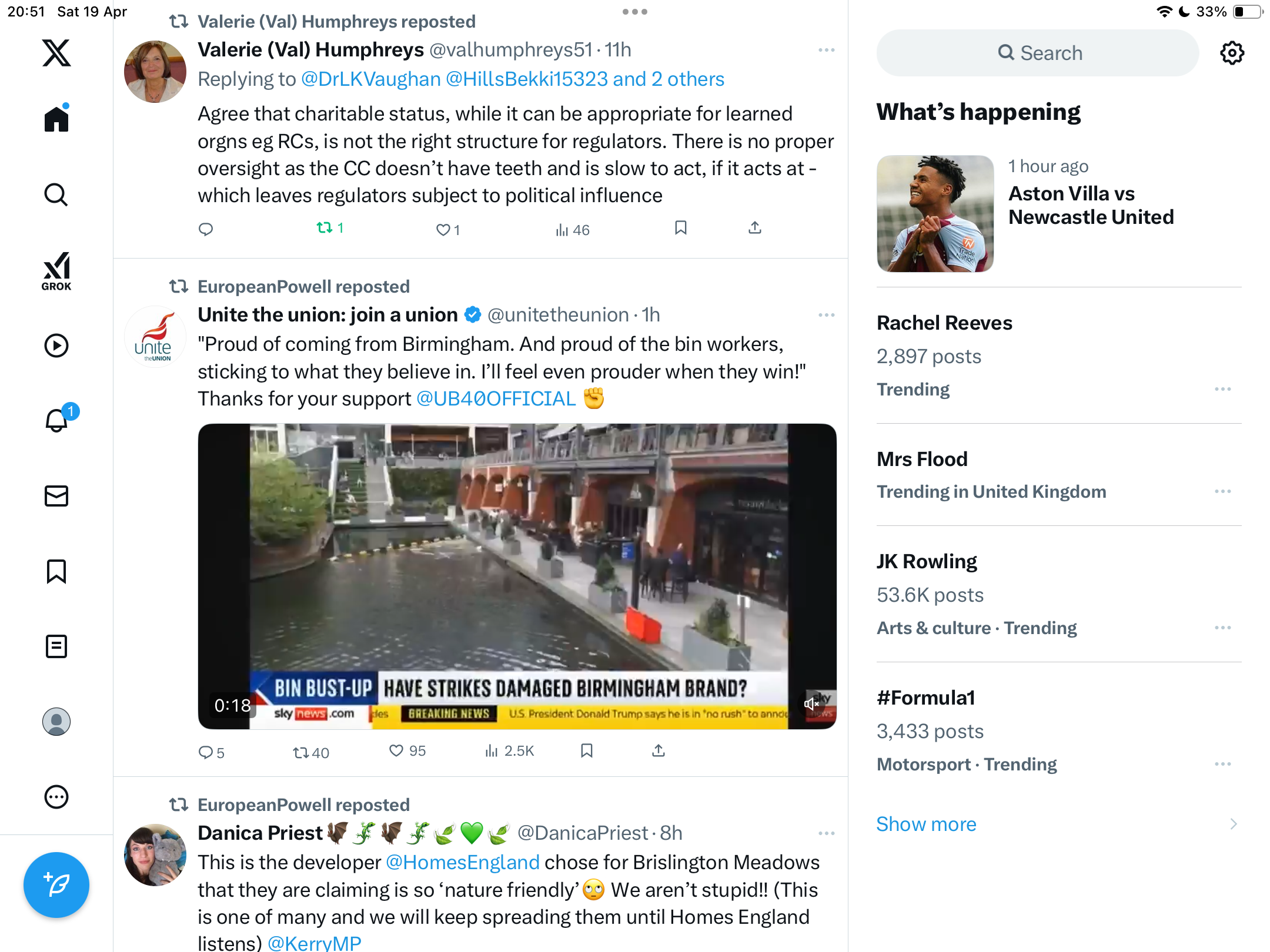Expand trends with Show more chevron
Screen dimensions: 1270x952
[x=1234, y=824]
